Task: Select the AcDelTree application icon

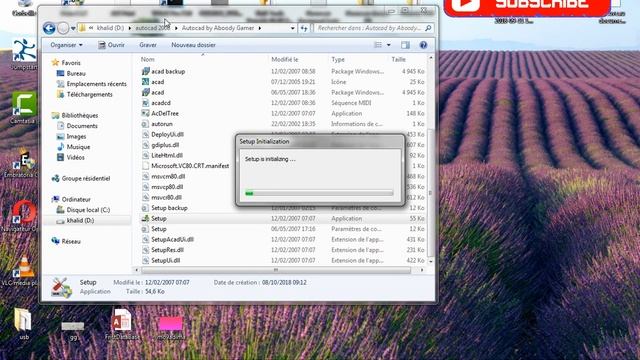Action: click(145, 113)
